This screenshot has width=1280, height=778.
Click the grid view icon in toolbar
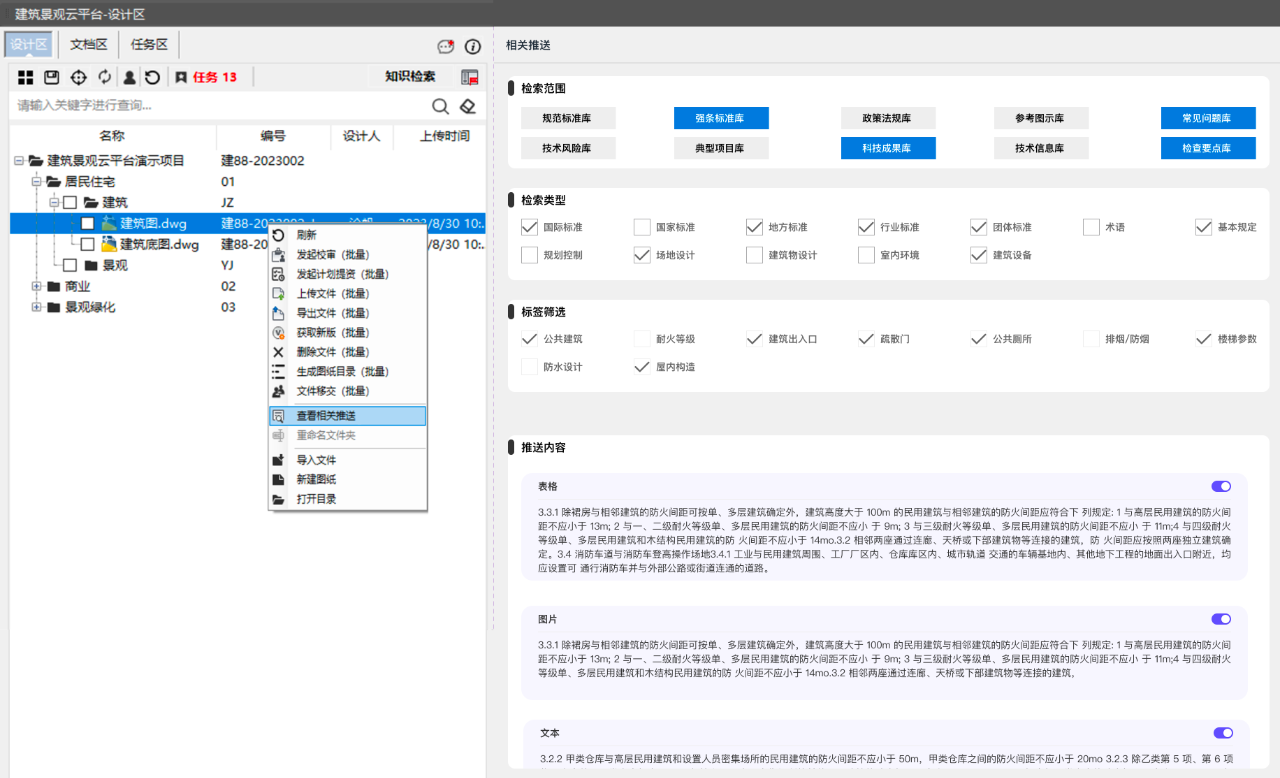click(x=25, y=77)
